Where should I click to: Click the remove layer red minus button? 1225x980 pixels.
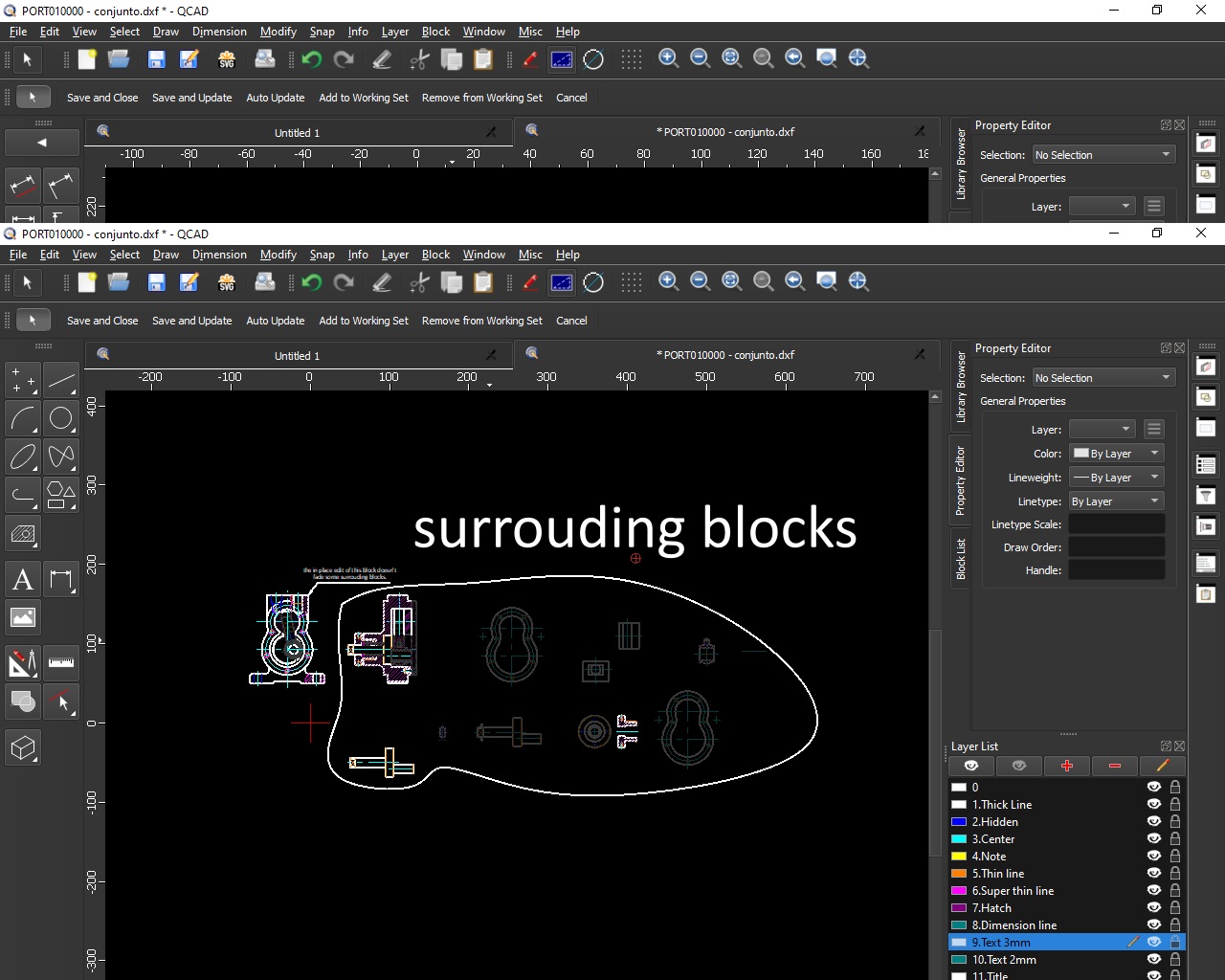[x=1115, y=766]
